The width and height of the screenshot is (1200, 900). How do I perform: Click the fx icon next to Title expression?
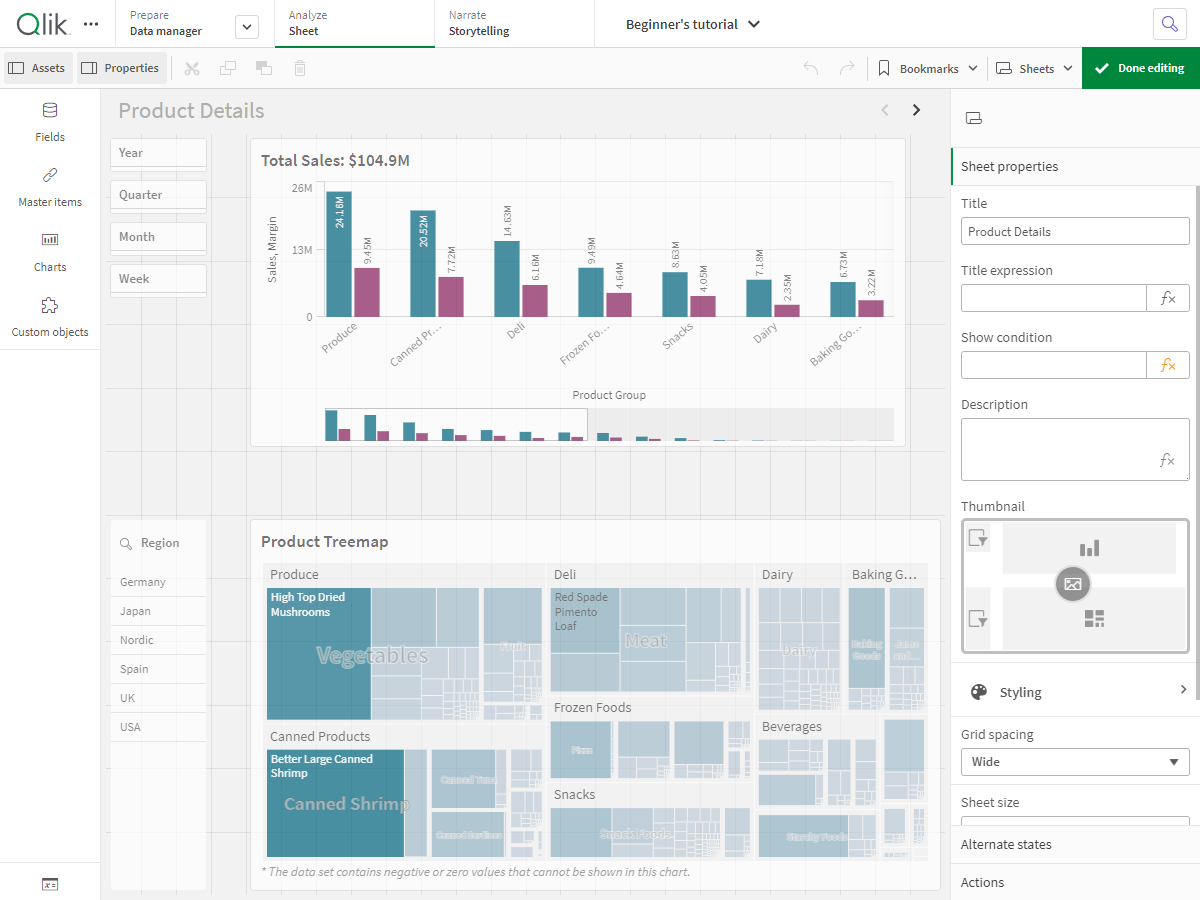coord(1168,297)
